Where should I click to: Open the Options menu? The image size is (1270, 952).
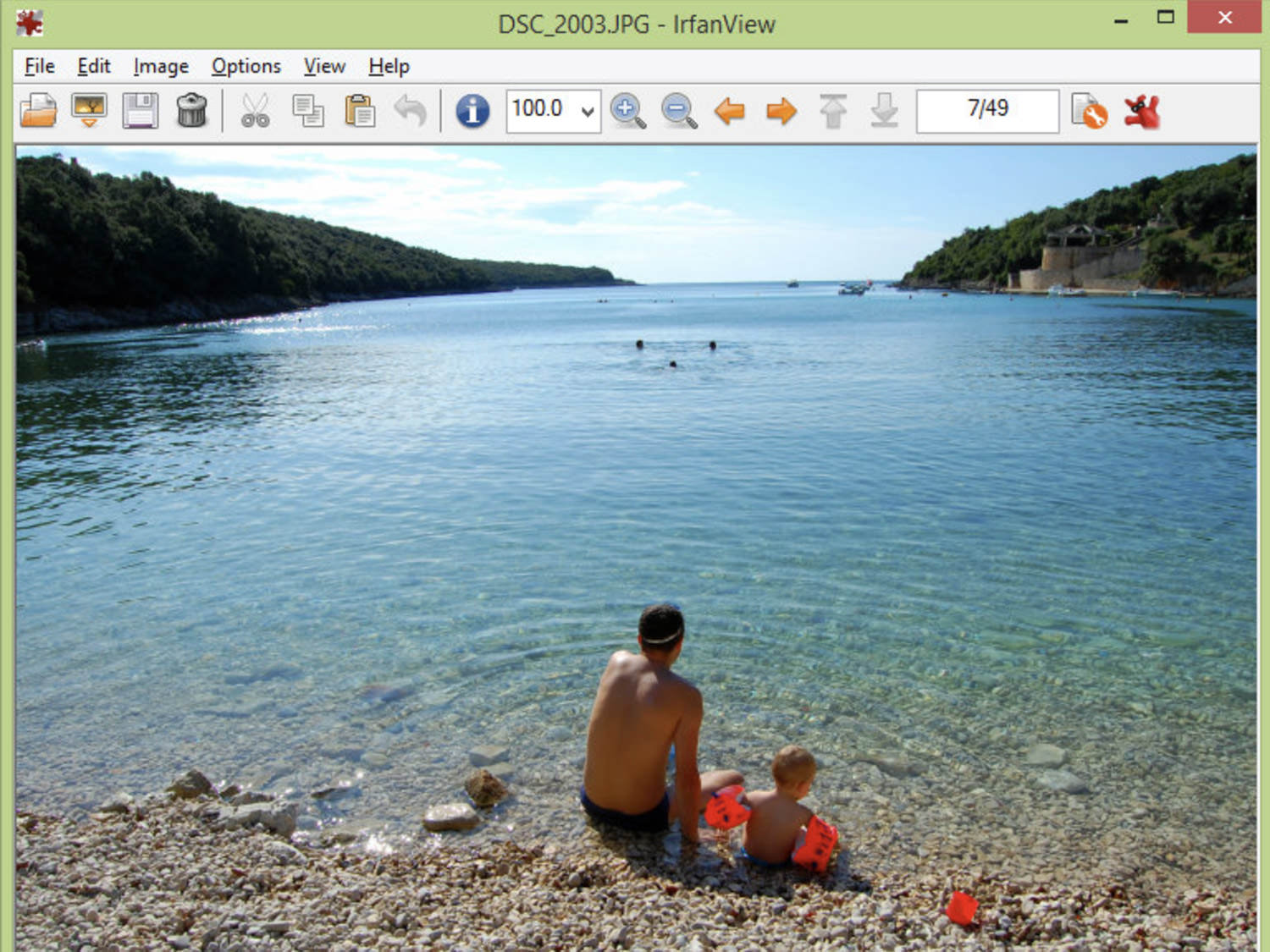[x=246, y=66]
